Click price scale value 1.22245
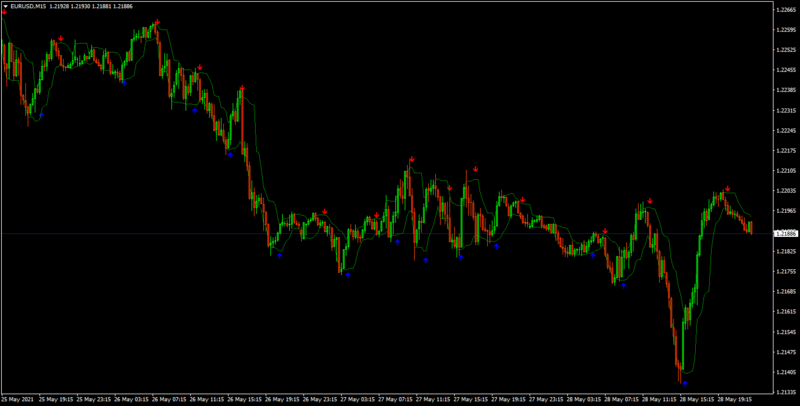Screen dimensions: 800x406 click(785, 131)
